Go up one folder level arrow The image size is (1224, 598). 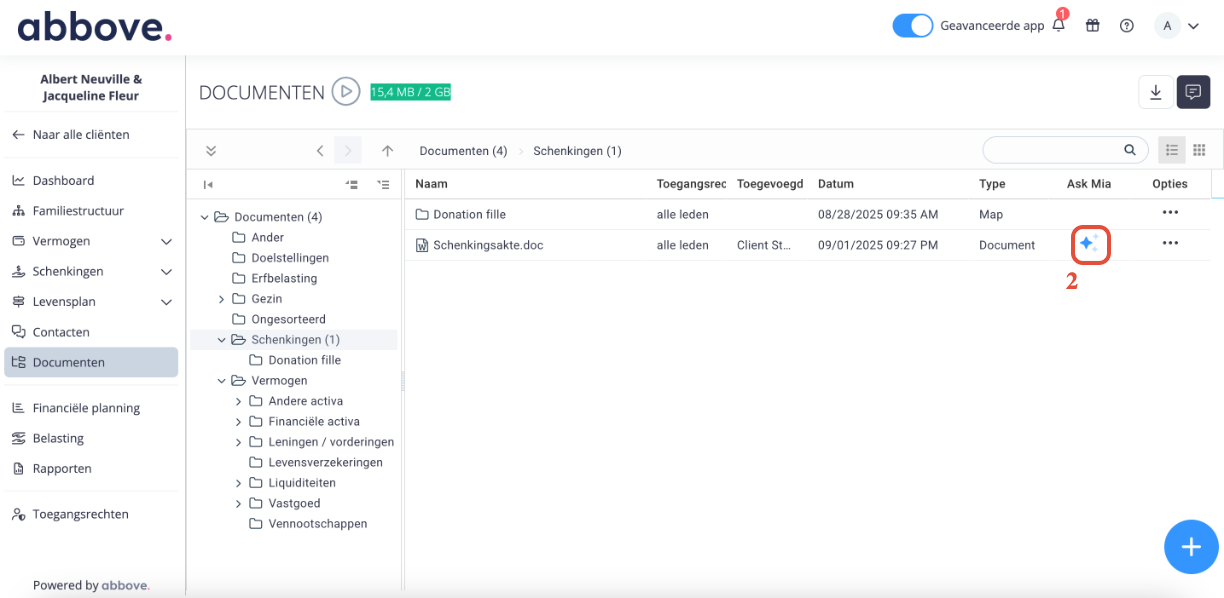[387, 150]
